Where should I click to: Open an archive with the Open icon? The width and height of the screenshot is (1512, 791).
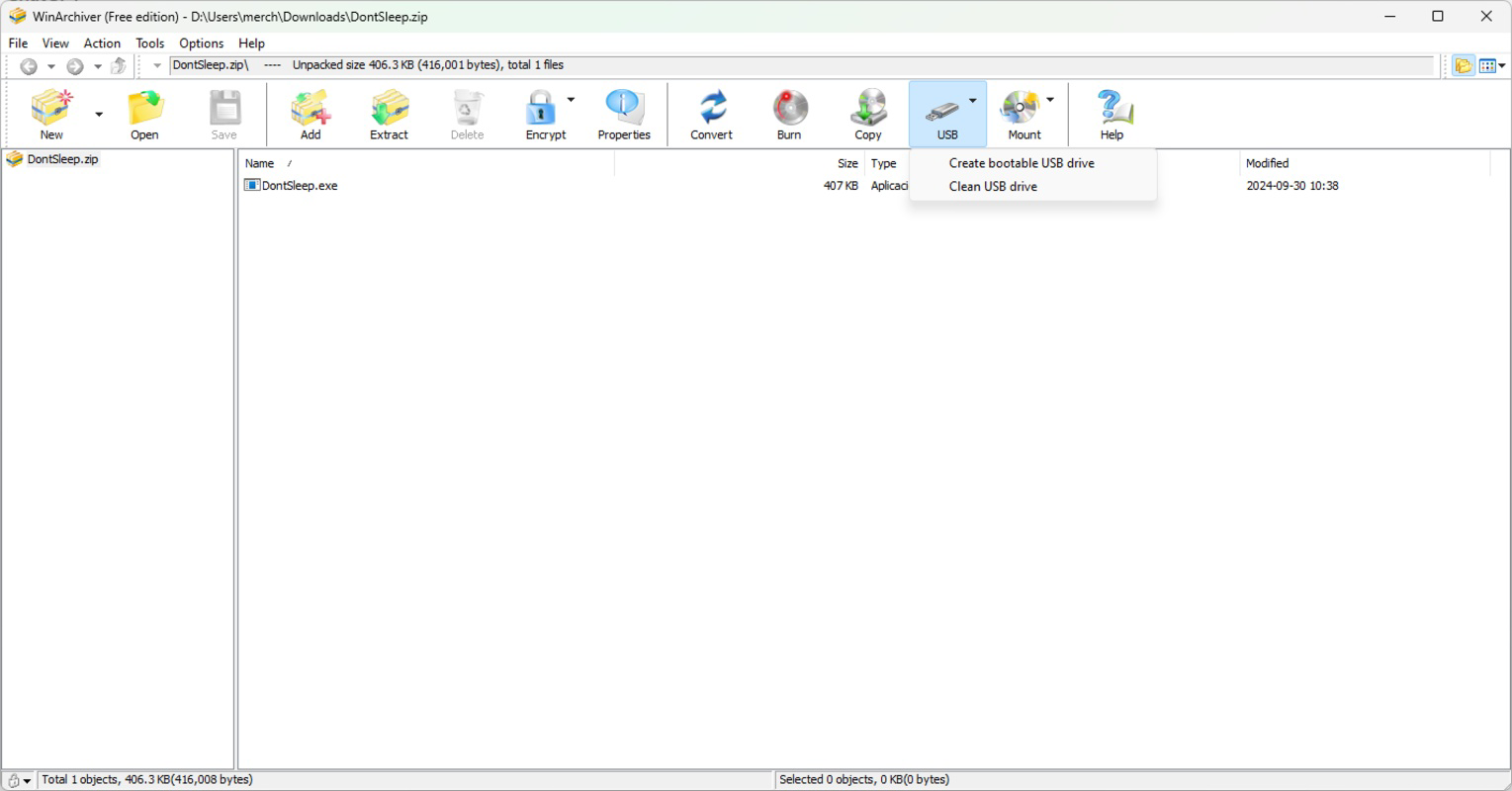144,107
